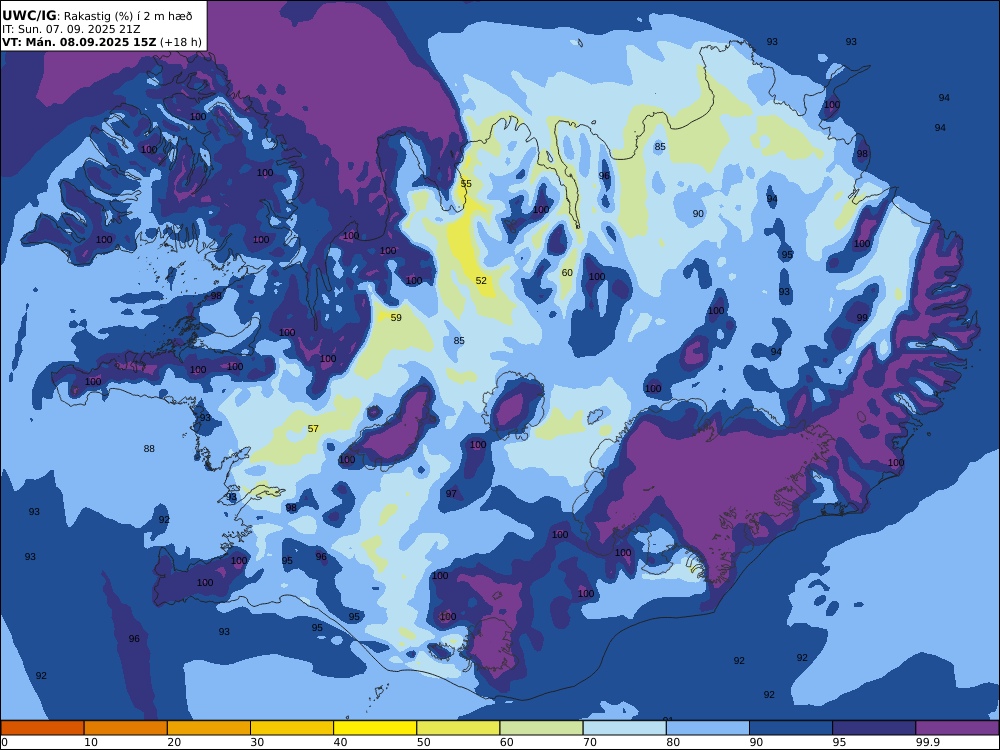Click the '97' humidity value on the map
The image size is (1000, 750).
[x=451, y=494]
